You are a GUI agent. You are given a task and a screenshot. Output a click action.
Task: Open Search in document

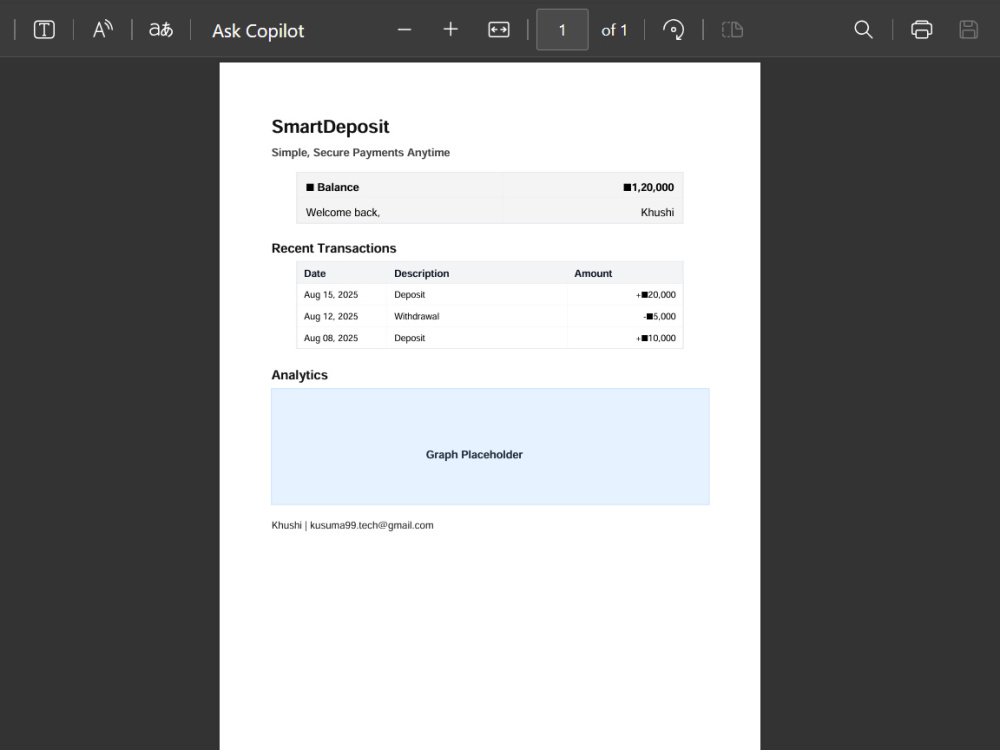pos(864,30)
